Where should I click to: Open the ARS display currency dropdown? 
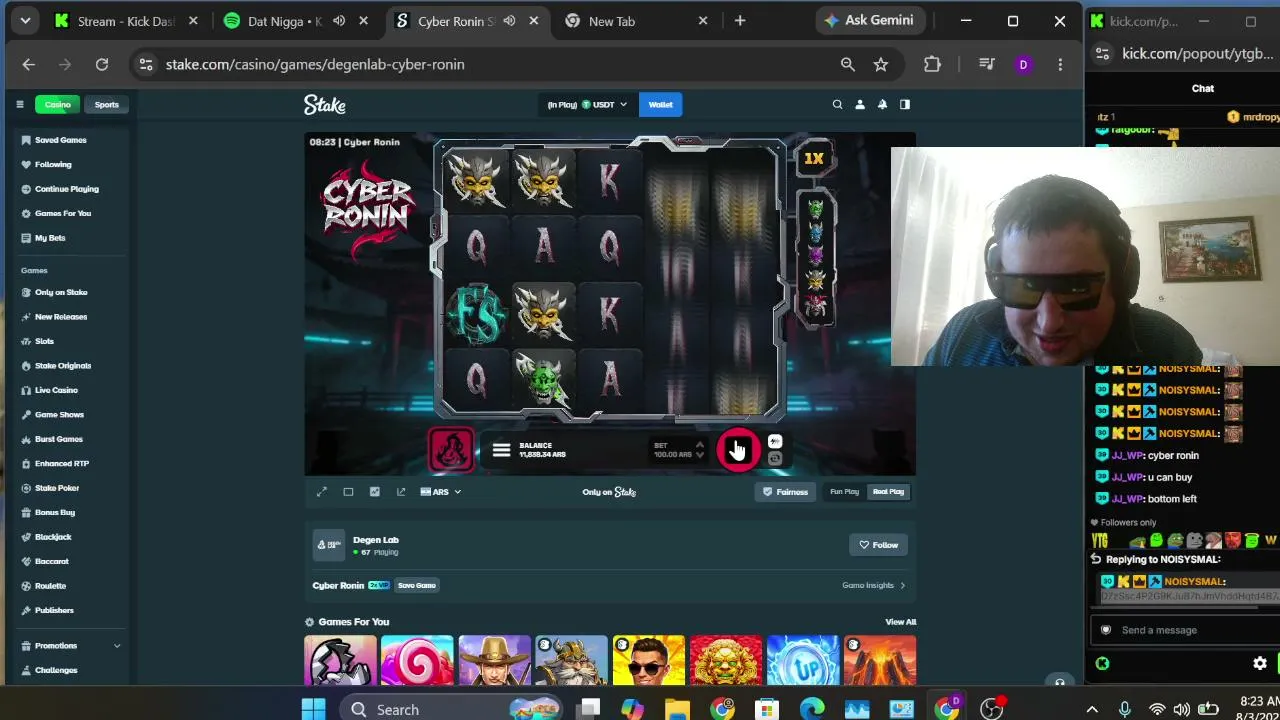[441, 492]
